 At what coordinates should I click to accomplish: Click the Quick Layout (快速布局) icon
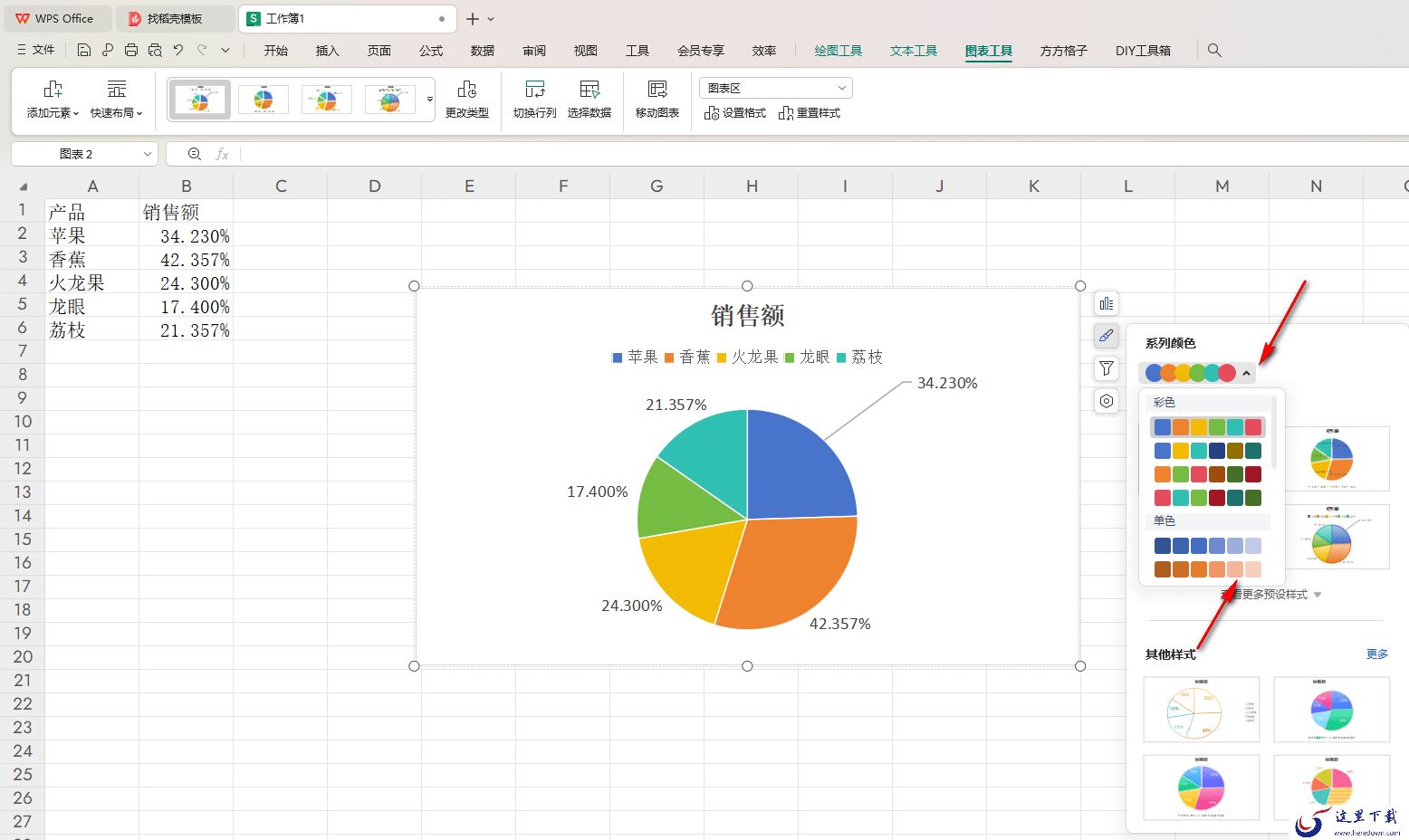(117, 89)
